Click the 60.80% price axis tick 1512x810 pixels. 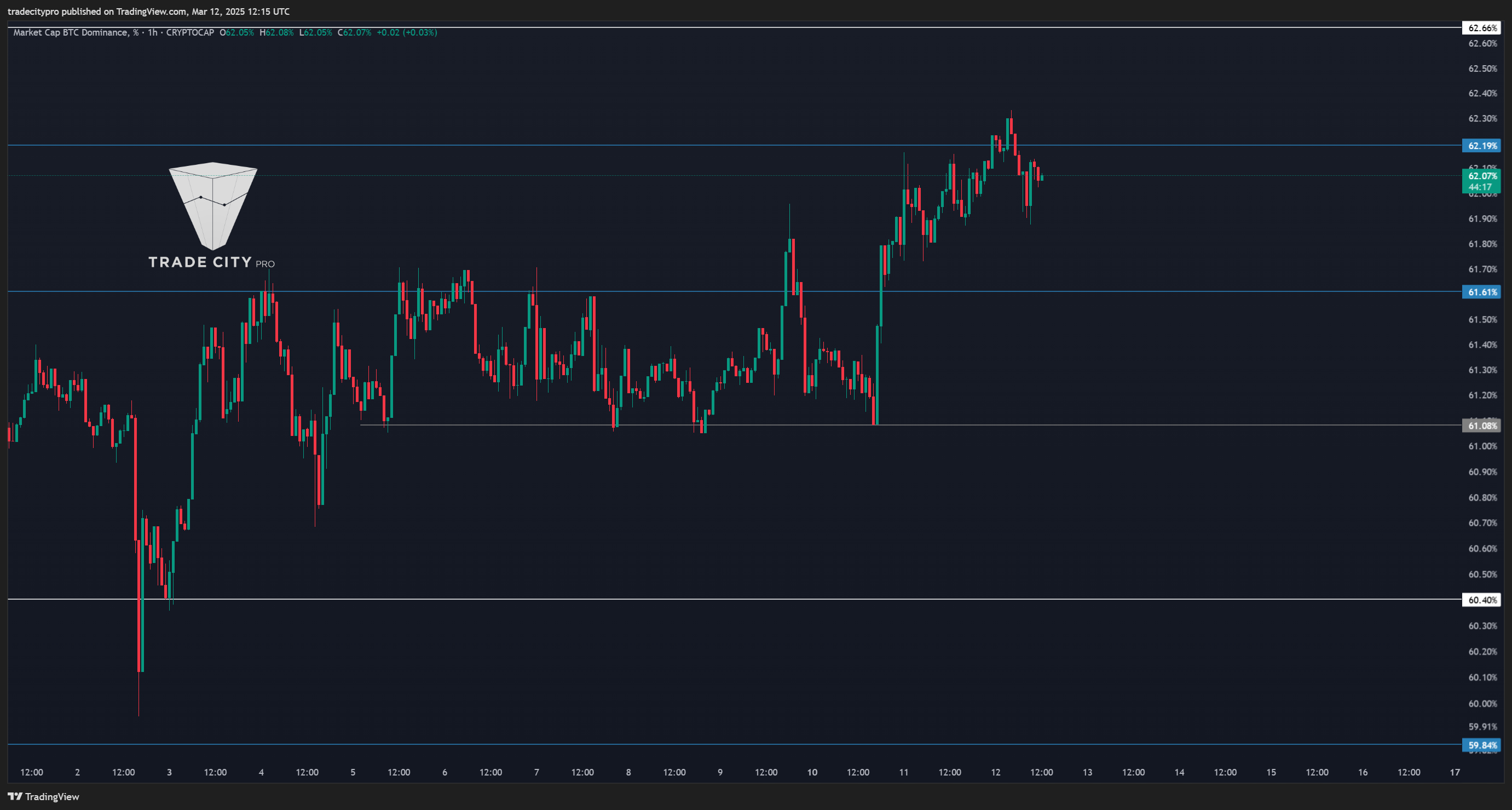point(1482,498)
